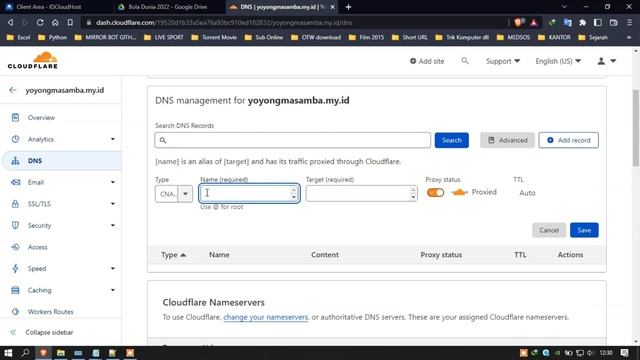
Task: Open File Explorer from the taskbar
Action: 61,353
